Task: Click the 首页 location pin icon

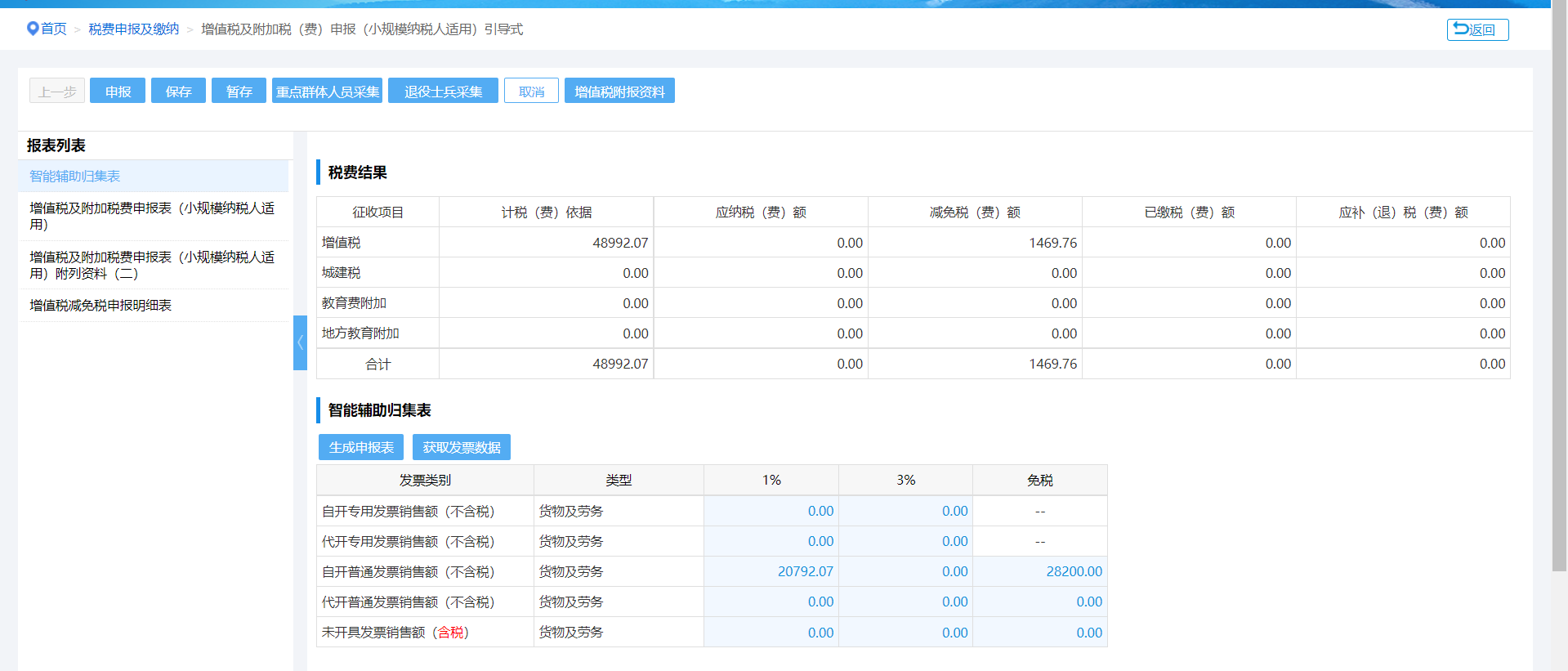Action: 33,29
